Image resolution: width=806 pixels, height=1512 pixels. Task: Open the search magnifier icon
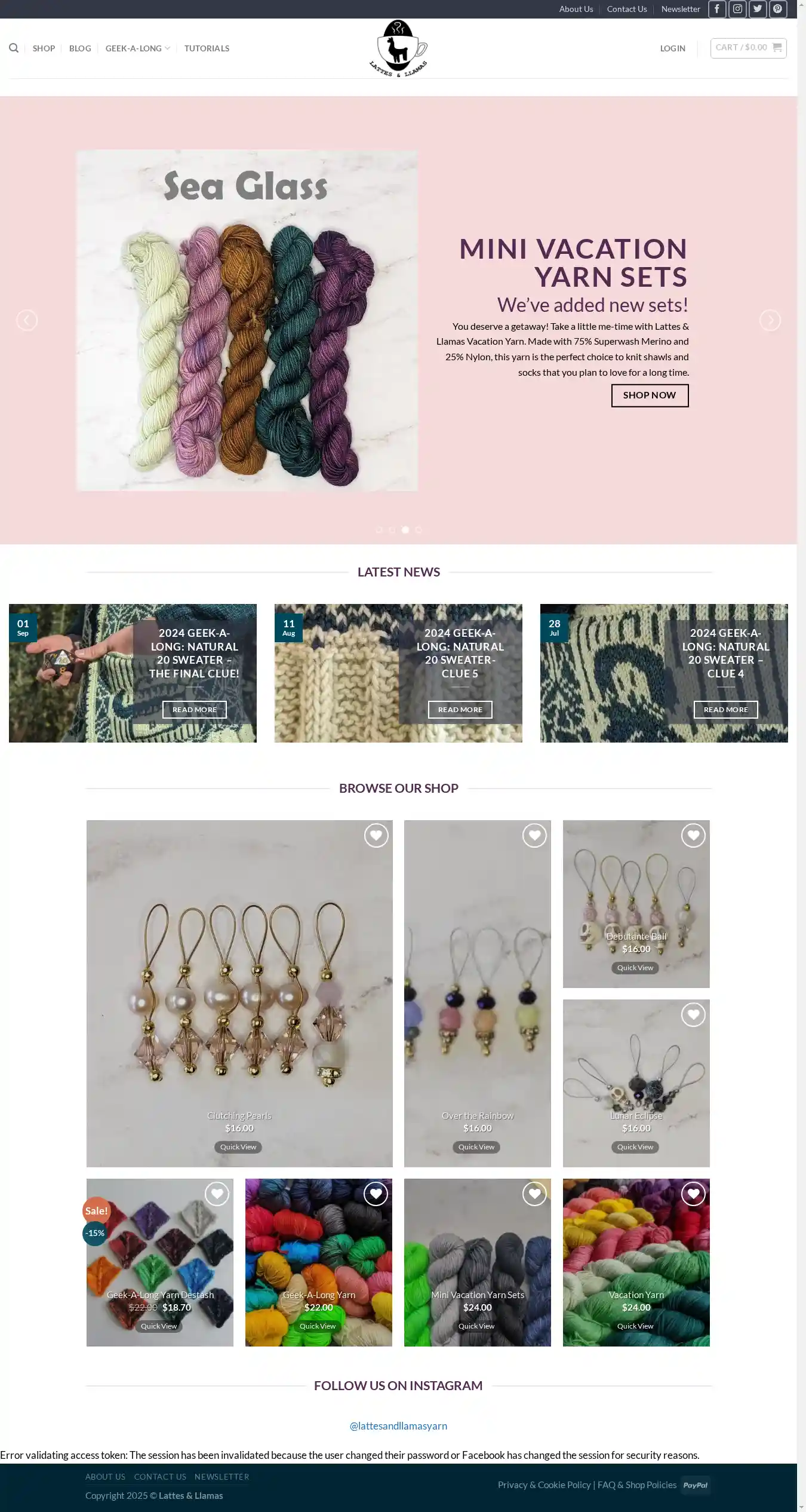14,48
